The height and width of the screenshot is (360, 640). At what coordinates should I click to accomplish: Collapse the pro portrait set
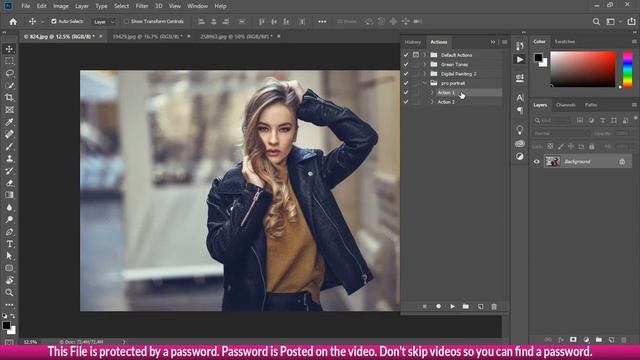(x=424, y=83)
